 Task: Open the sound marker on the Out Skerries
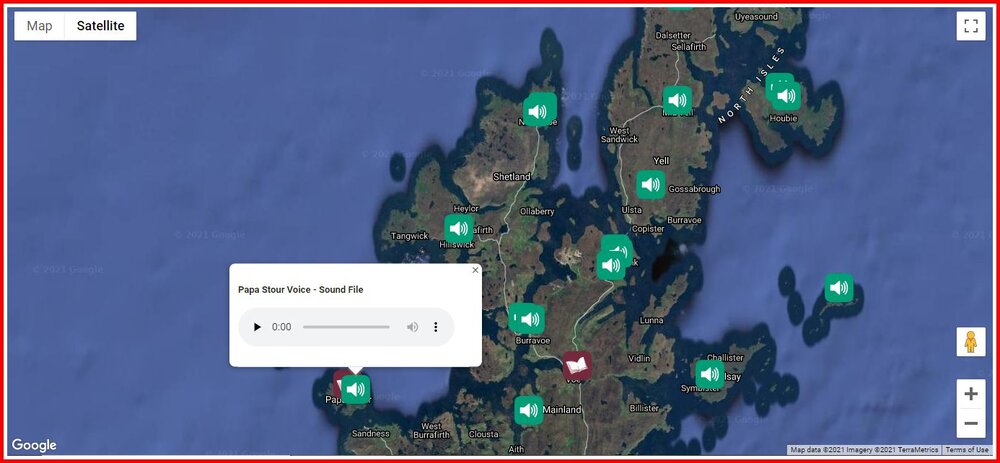pyautogui.click(x=839, y=288)
